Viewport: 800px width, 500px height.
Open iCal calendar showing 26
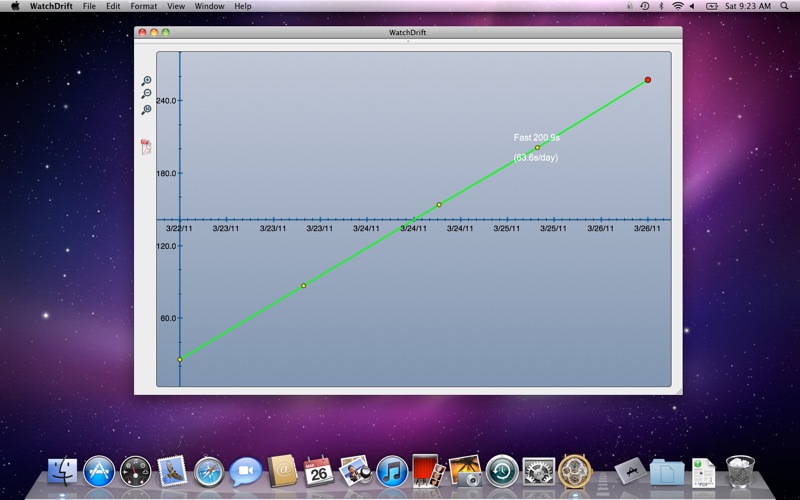tap(318, 470)
